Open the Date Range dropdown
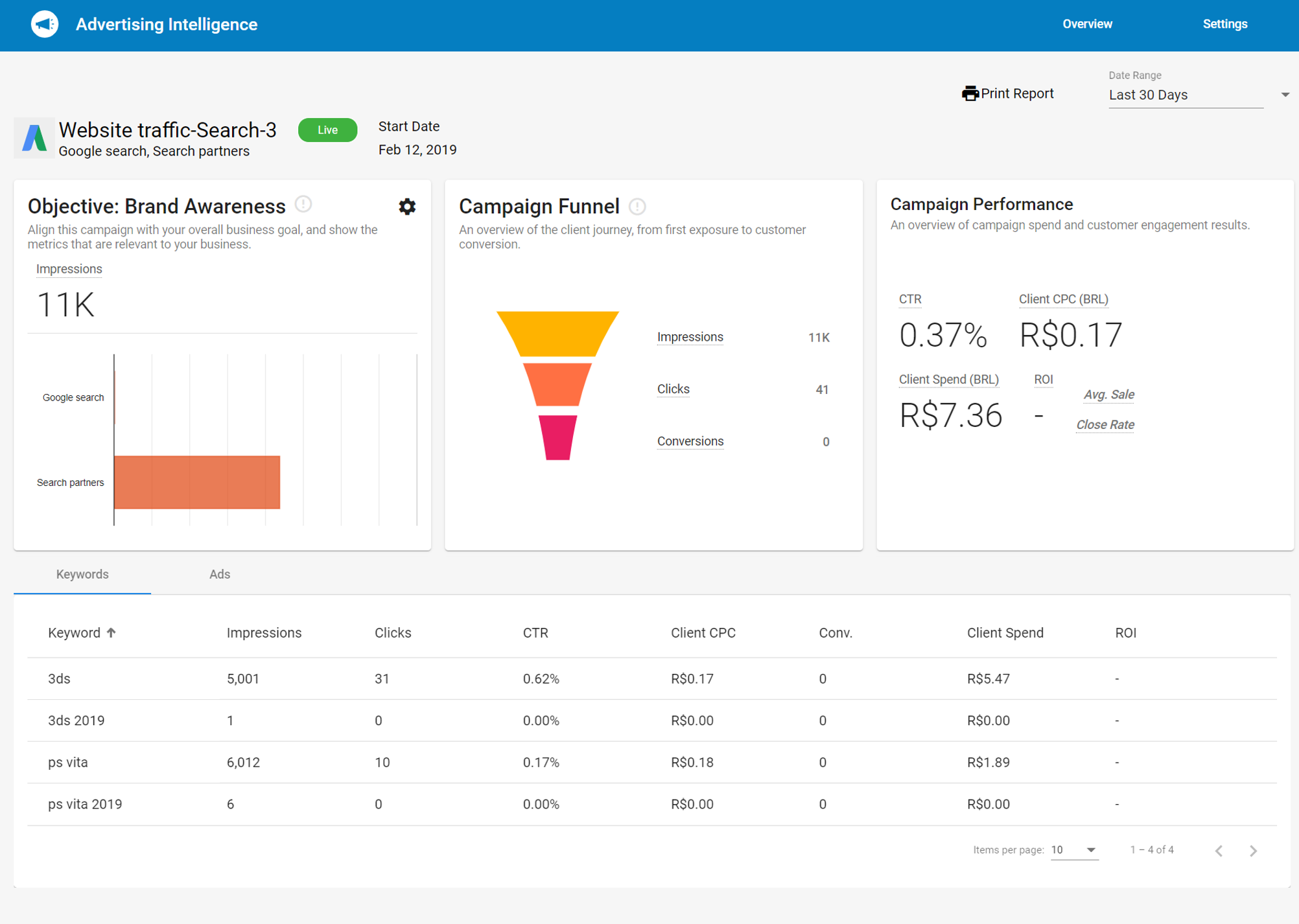The height and width of the screenshot is (924, 1299). click(x=1199, y=95)
